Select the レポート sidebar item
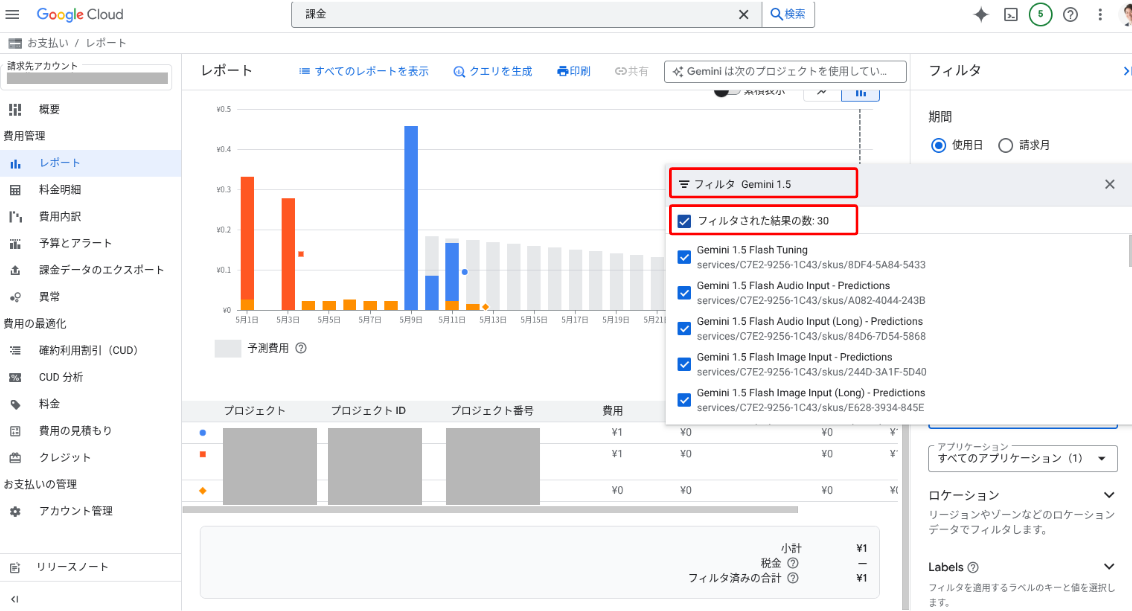This screenshot has height=611, width=1132. [x=90, y=163]
